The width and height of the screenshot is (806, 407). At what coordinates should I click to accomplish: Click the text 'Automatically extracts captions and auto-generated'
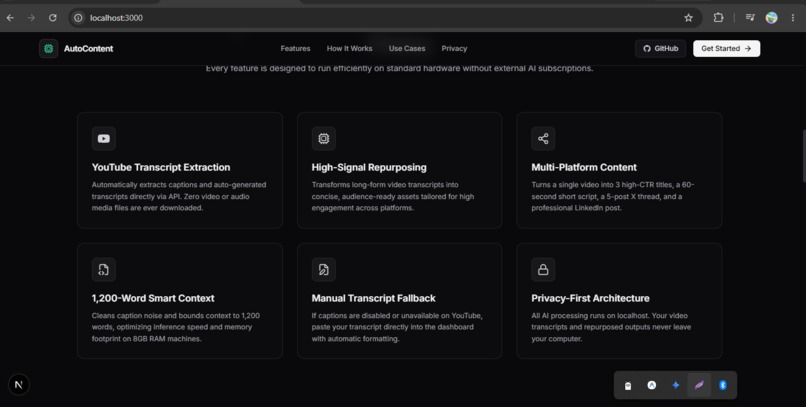[179, 184]
